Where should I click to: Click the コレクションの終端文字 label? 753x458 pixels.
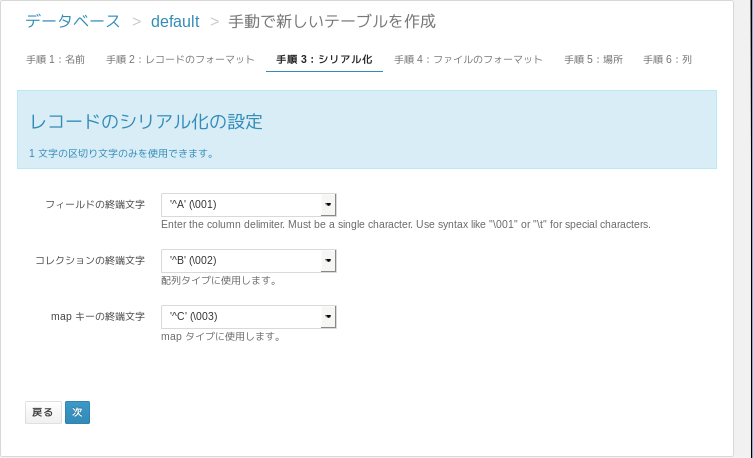pos(90,261)
